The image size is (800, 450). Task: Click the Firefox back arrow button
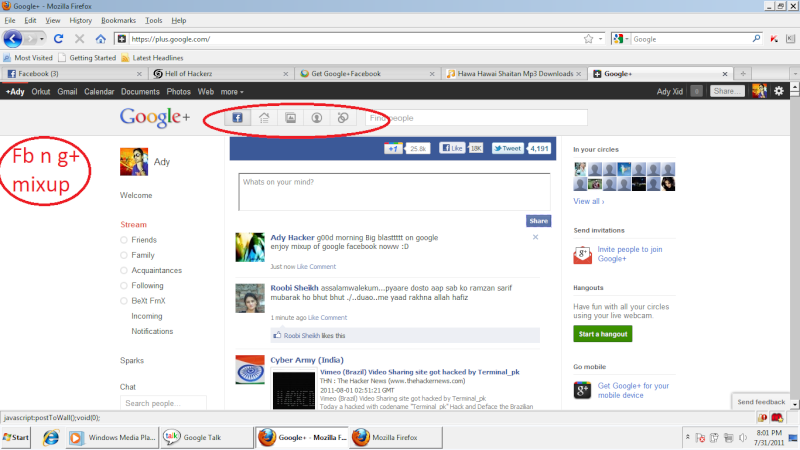click(x=13, y=39)
